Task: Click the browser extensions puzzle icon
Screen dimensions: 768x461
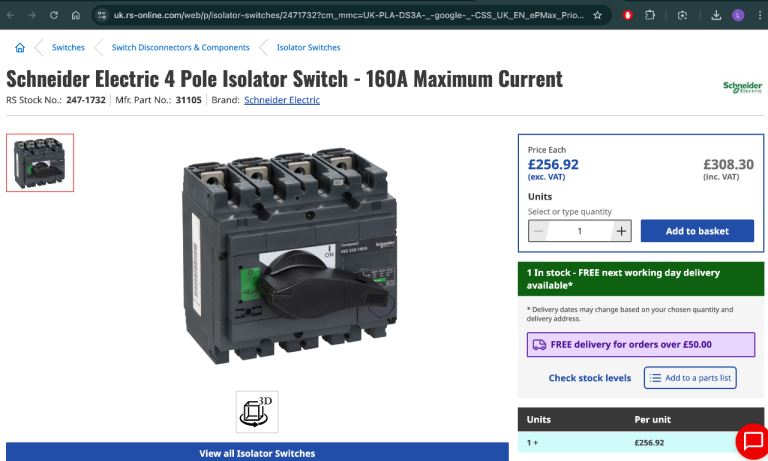Action: pos(650,15)
